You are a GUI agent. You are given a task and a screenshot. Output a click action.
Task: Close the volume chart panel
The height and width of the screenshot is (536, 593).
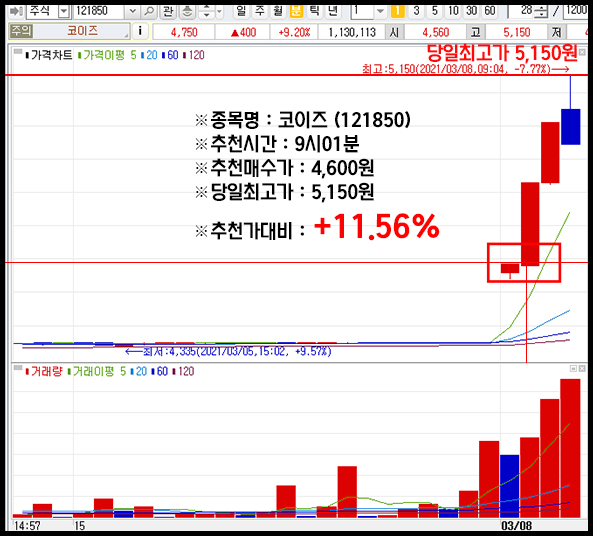(x=582, y=368)
